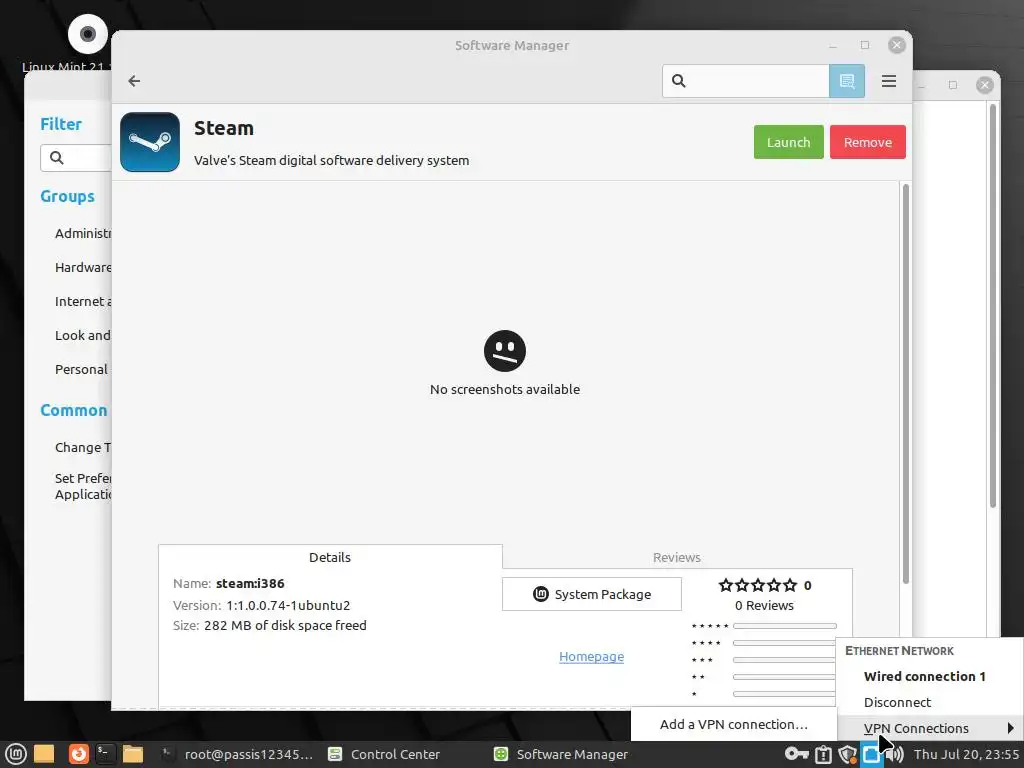Click the No screenshots available face icon
This screenshot has width=1024, height=768.
505,351
